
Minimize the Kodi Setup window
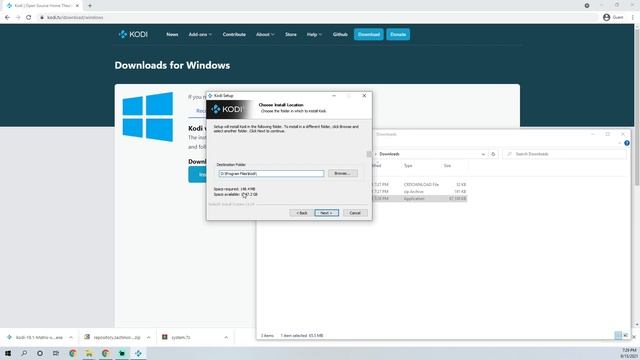[x=334, y=96]
